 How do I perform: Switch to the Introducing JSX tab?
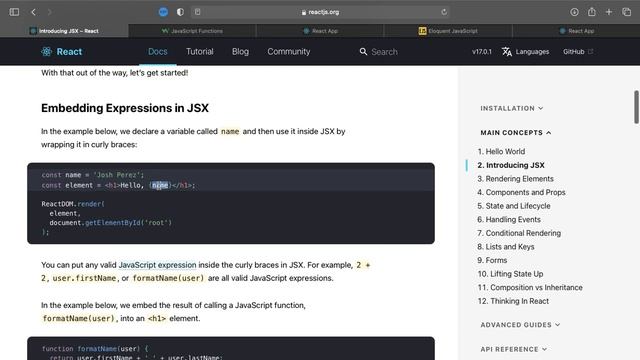[64, 31]
